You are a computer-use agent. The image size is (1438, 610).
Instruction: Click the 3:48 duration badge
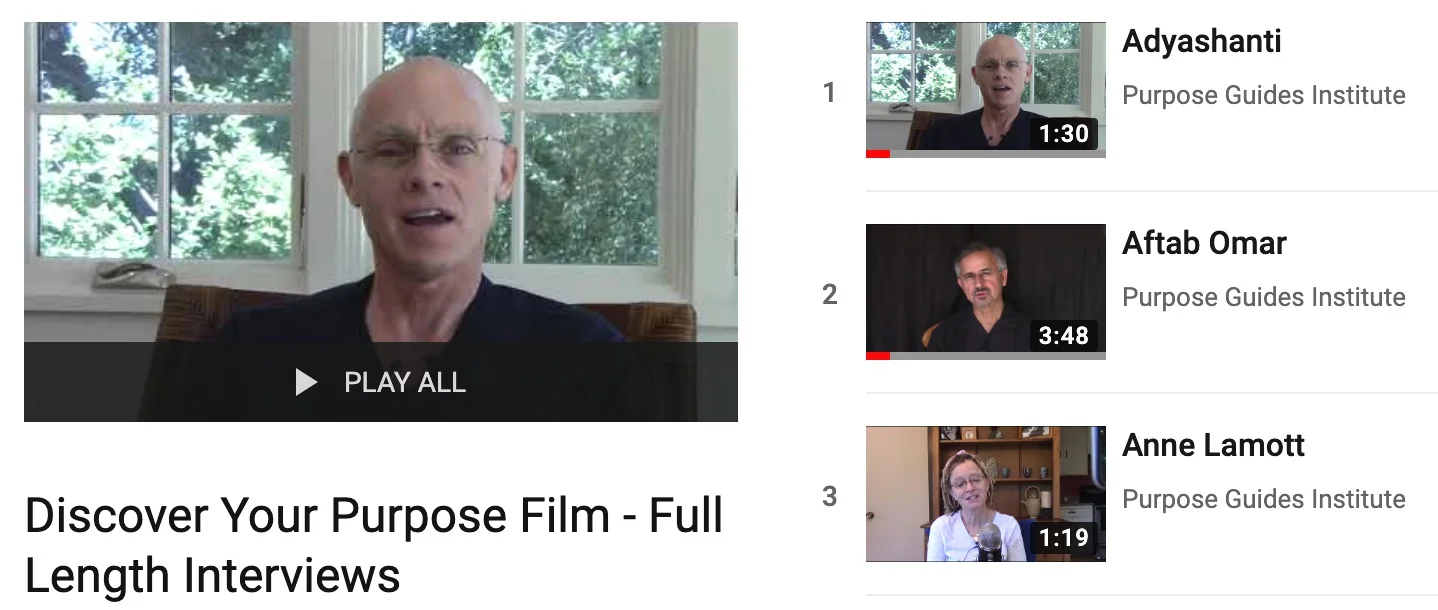[x=1064, y=335]
